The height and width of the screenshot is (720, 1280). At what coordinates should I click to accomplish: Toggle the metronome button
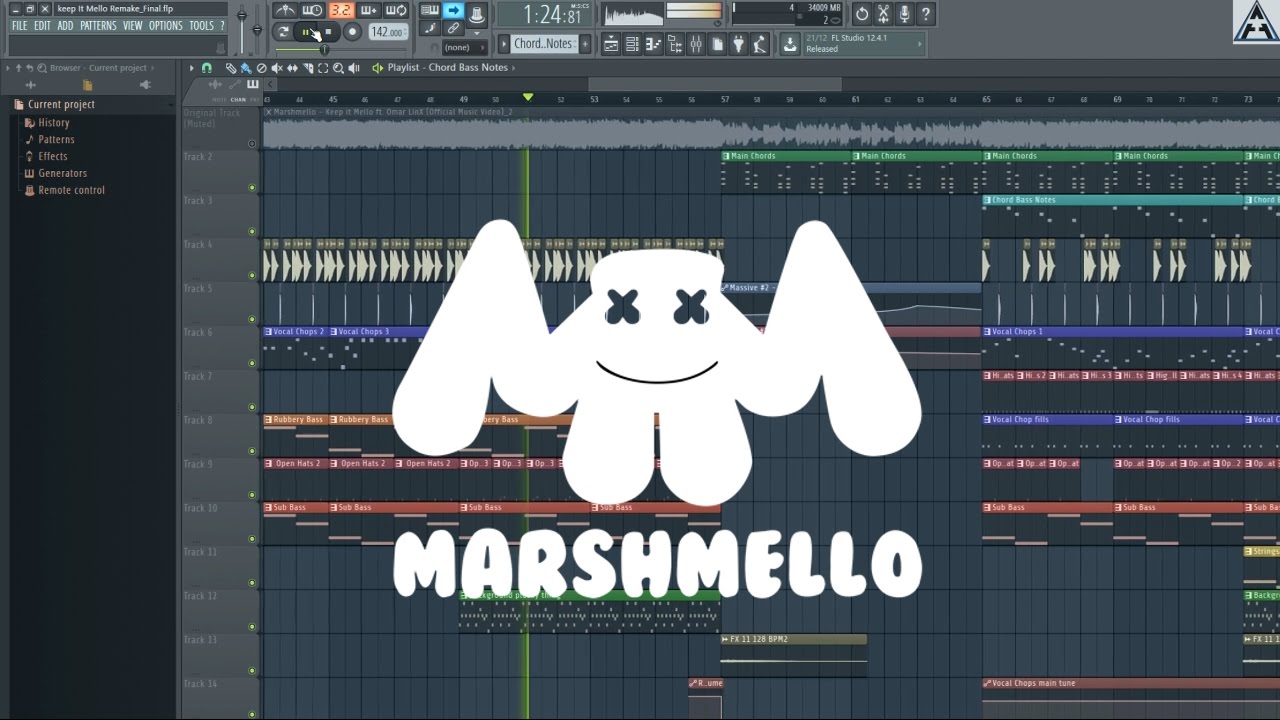click(x=285, y=11)
